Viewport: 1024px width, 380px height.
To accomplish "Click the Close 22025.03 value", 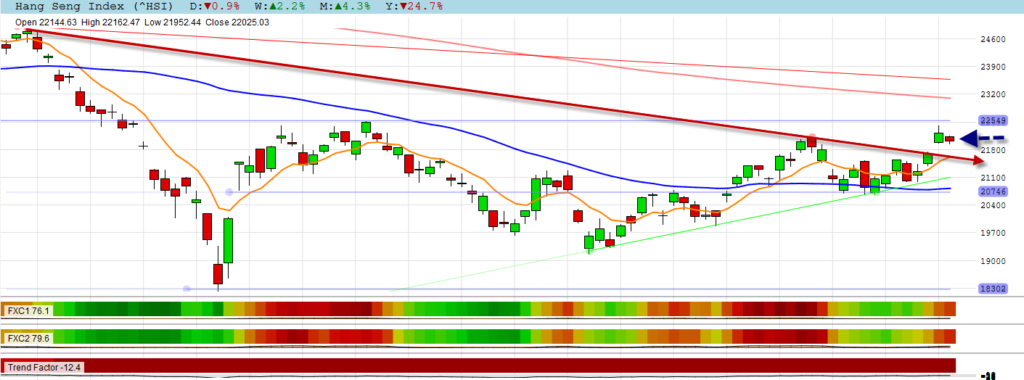I will click(x=237, y=22).
